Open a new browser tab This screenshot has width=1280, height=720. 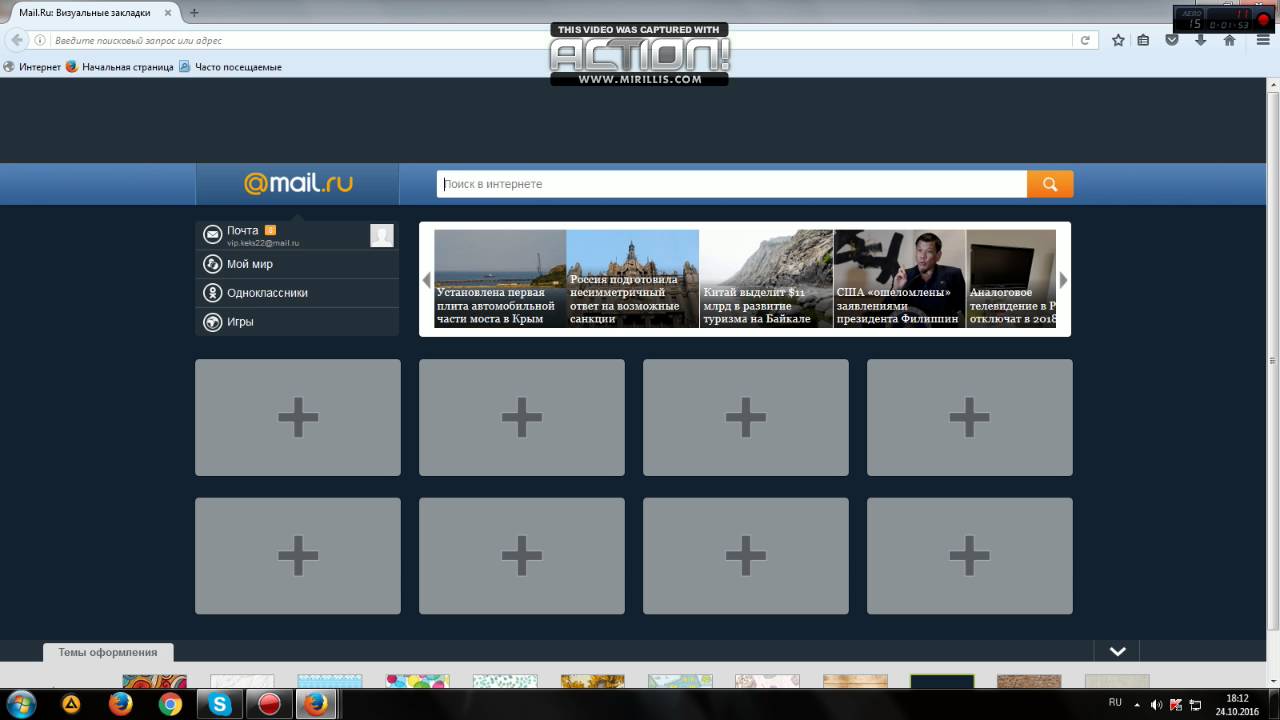(194, 12)
